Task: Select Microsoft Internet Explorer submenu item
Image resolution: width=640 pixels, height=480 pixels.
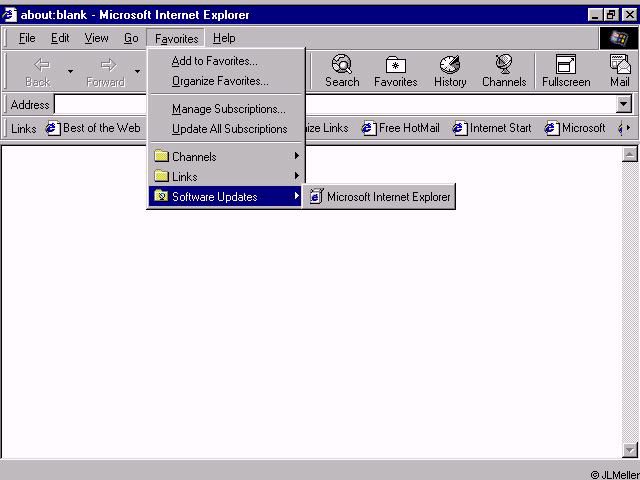Action: tap(379, 197)
